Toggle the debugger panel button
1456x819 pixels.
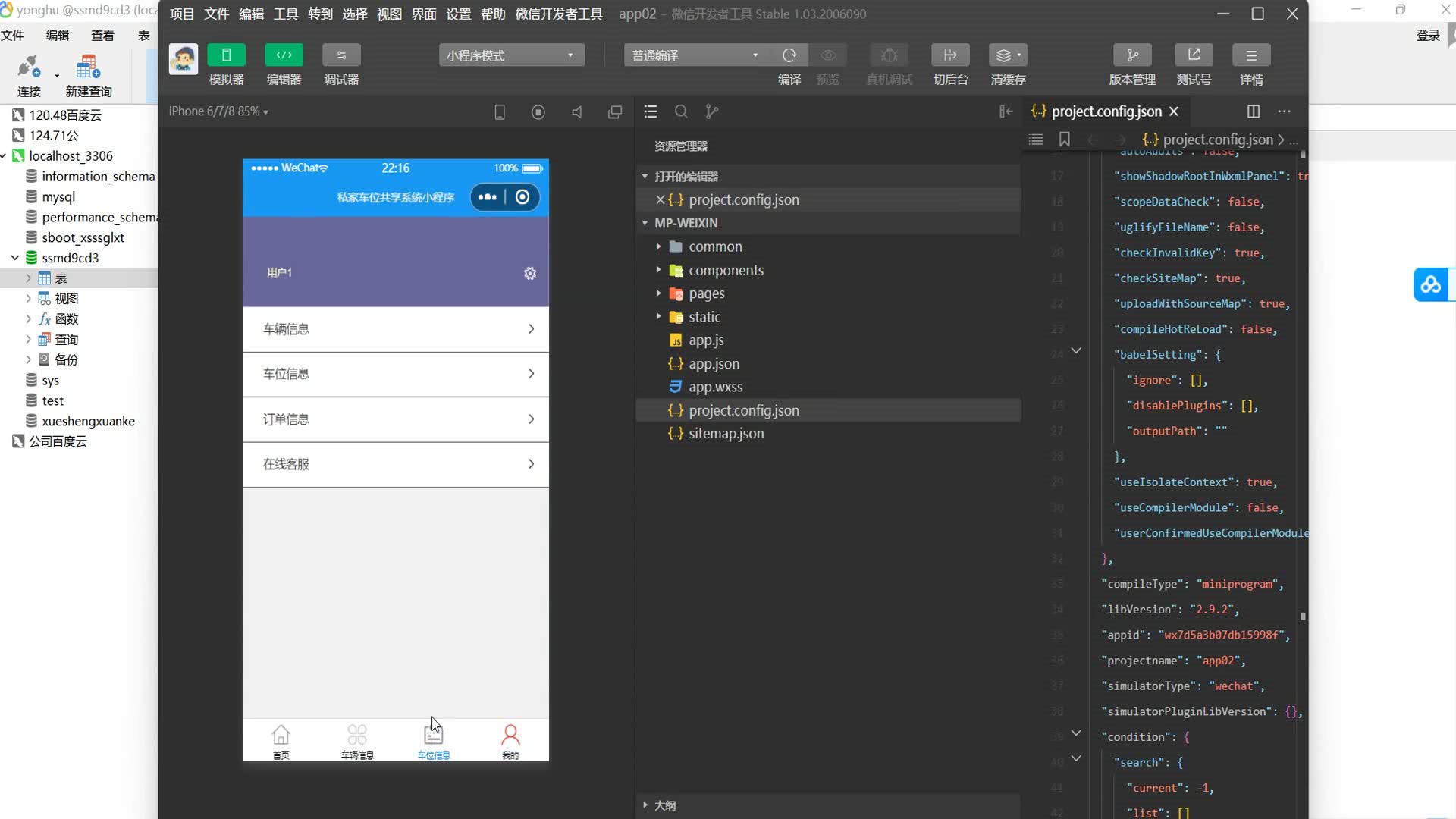pos(341,55)
